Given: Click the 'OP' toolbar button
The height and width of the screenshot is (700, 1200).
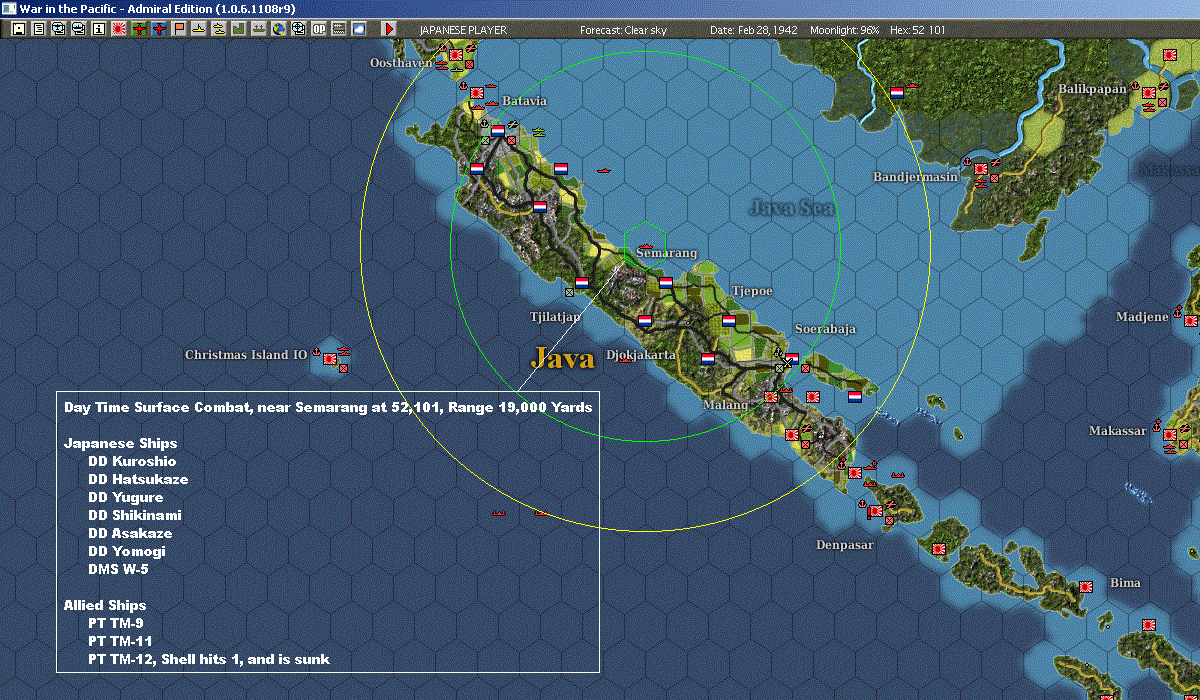Looking at the screenshot, I should pyautogui.click(x=318, y=29).
